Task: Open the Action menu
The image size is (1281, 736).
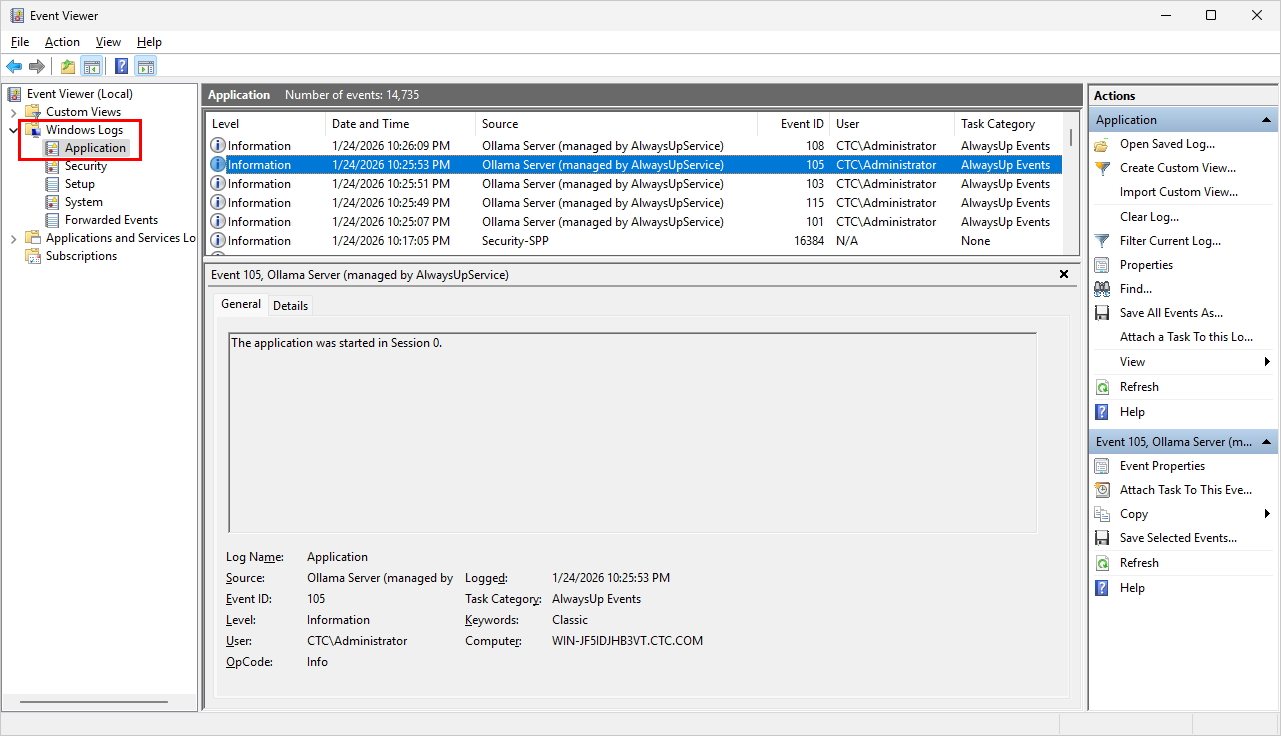Action: point(62,42)
